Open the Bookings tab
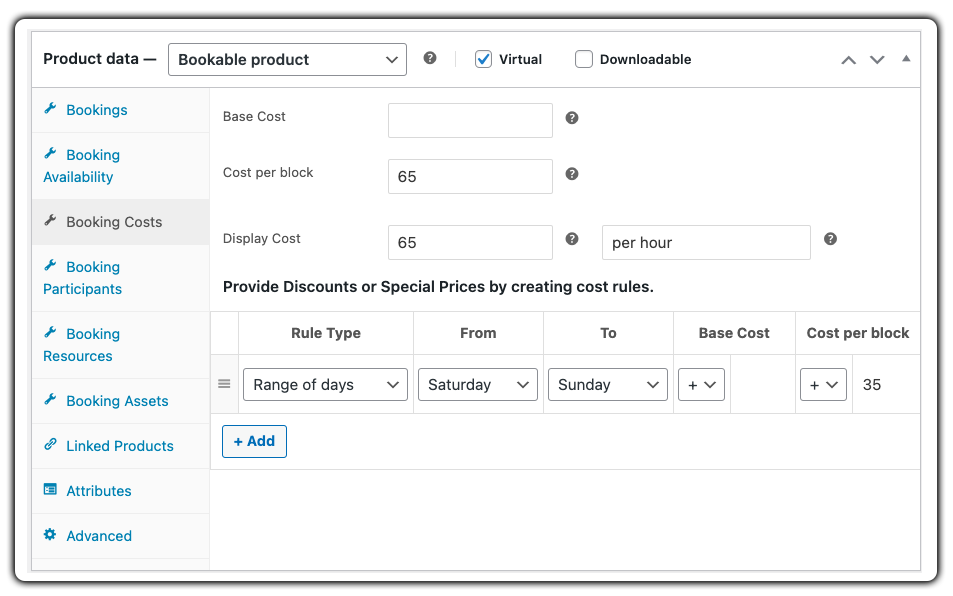953x596 pixels. [x=120, y=110]
